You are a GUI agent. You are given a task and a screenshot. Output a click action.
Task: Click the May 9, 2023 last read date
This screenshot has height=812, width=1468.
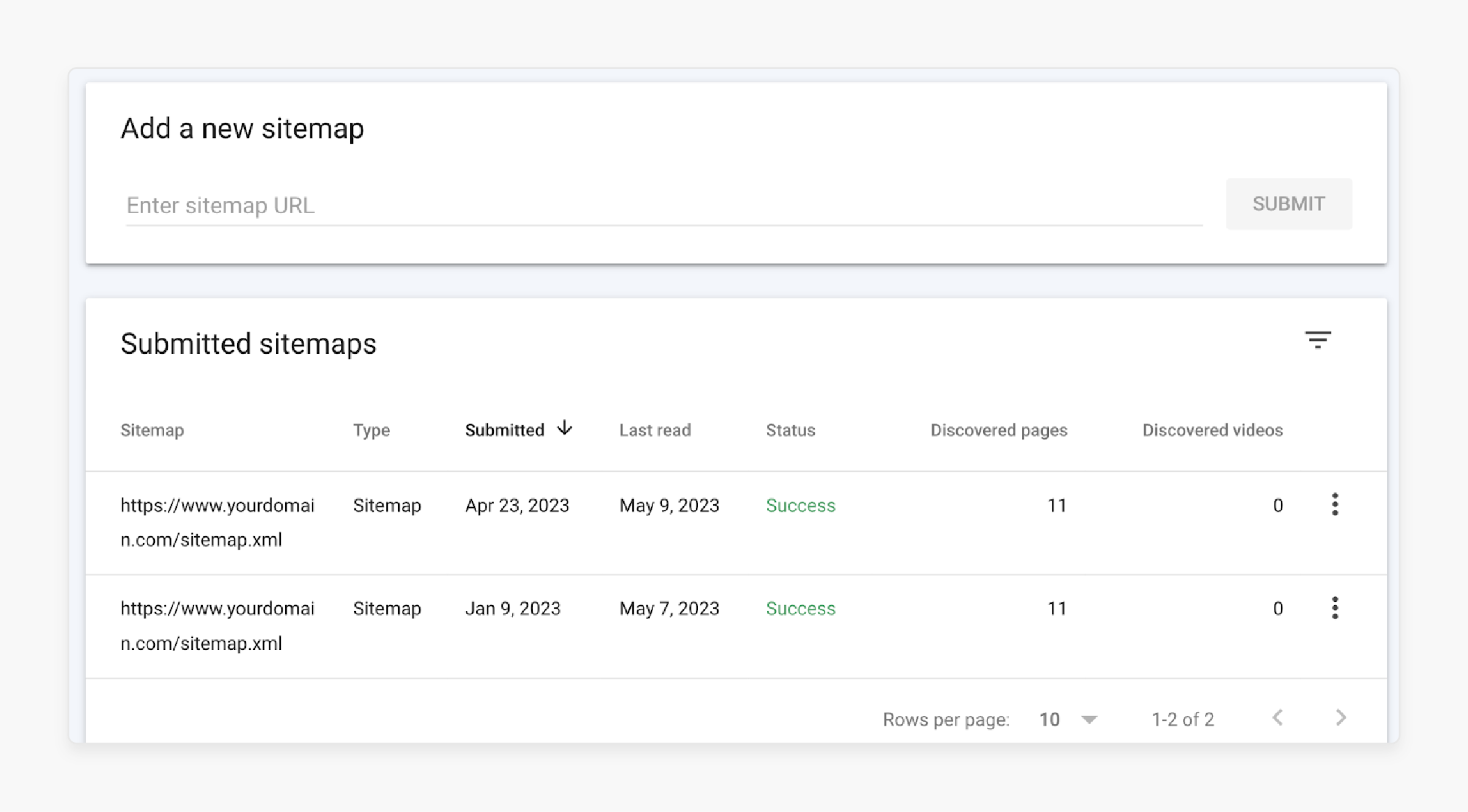pos(669,506)
